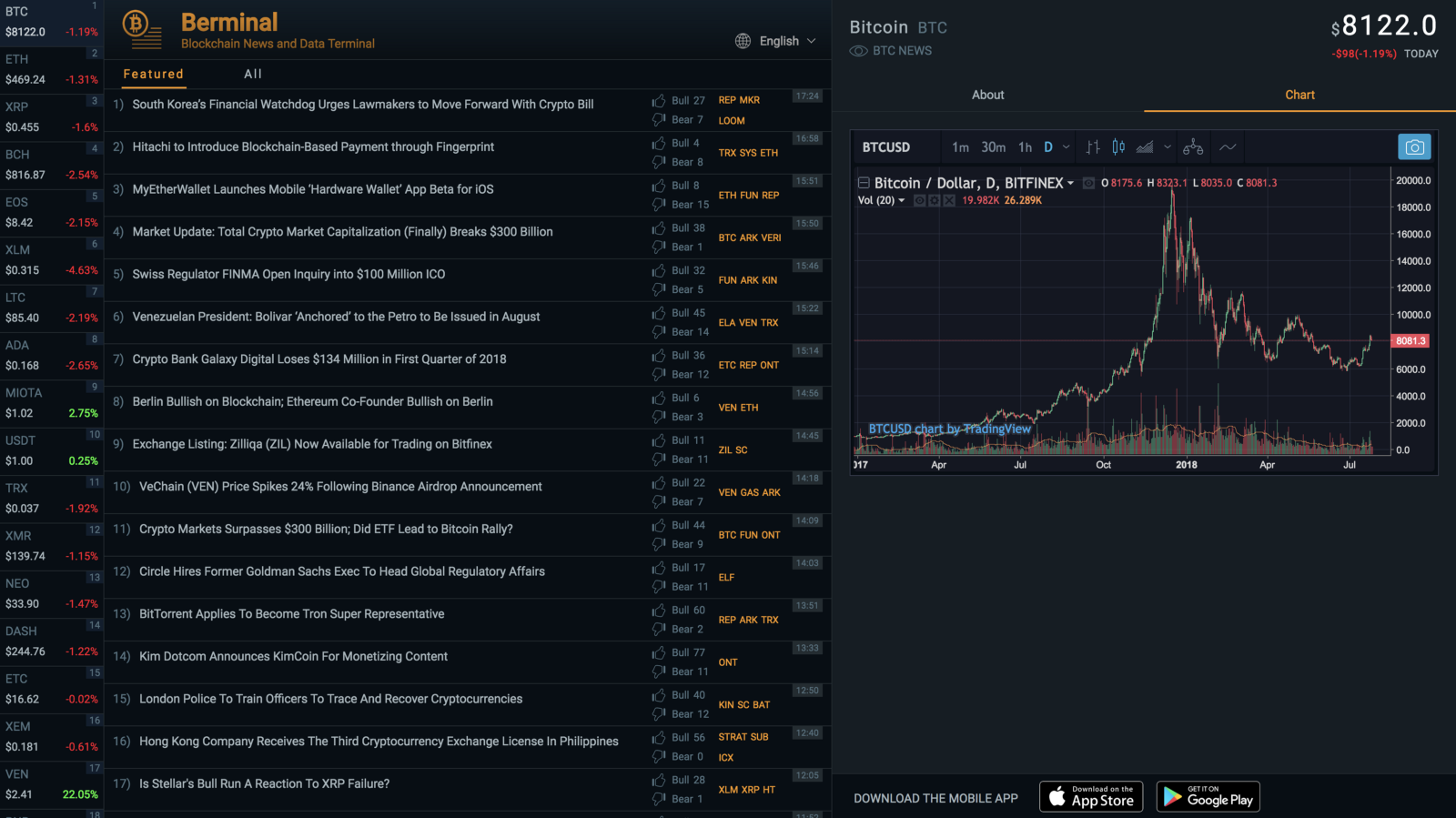Click Bull thumbs-up on South Korea article
The width and height of the screenshot is (1456, 818).
pyautogui.click(x=659, y=100)
